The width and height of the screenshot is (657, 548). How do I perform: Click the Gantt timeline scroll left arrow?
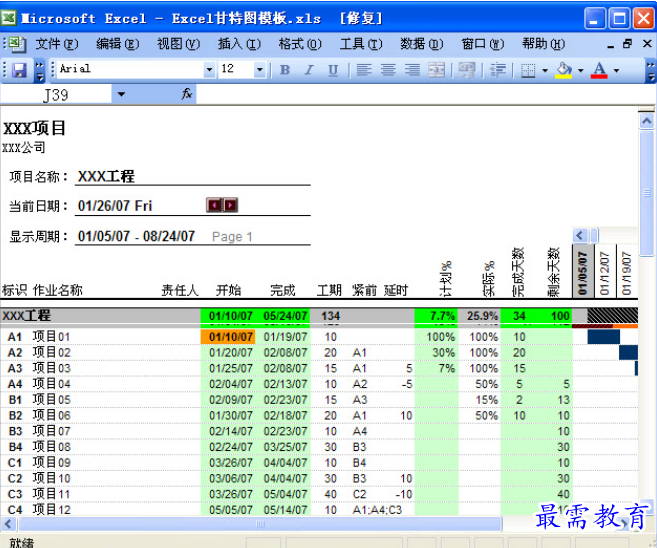click(x=580, y=235)
